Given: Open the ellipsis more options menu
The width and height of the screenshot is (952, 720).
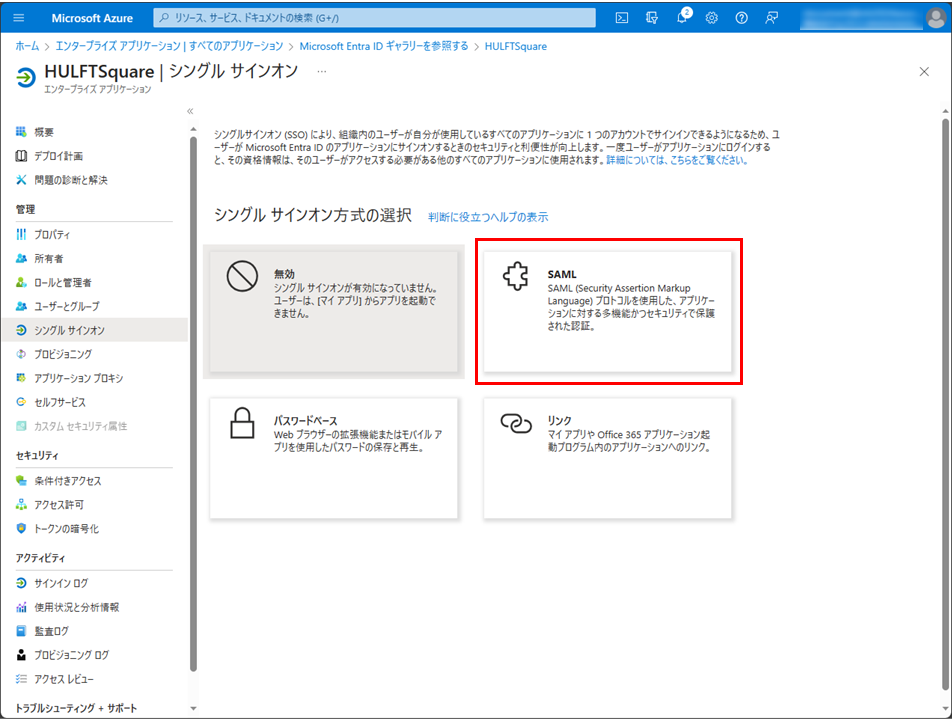Looking at the screenshot, I should tap(321, 72).
